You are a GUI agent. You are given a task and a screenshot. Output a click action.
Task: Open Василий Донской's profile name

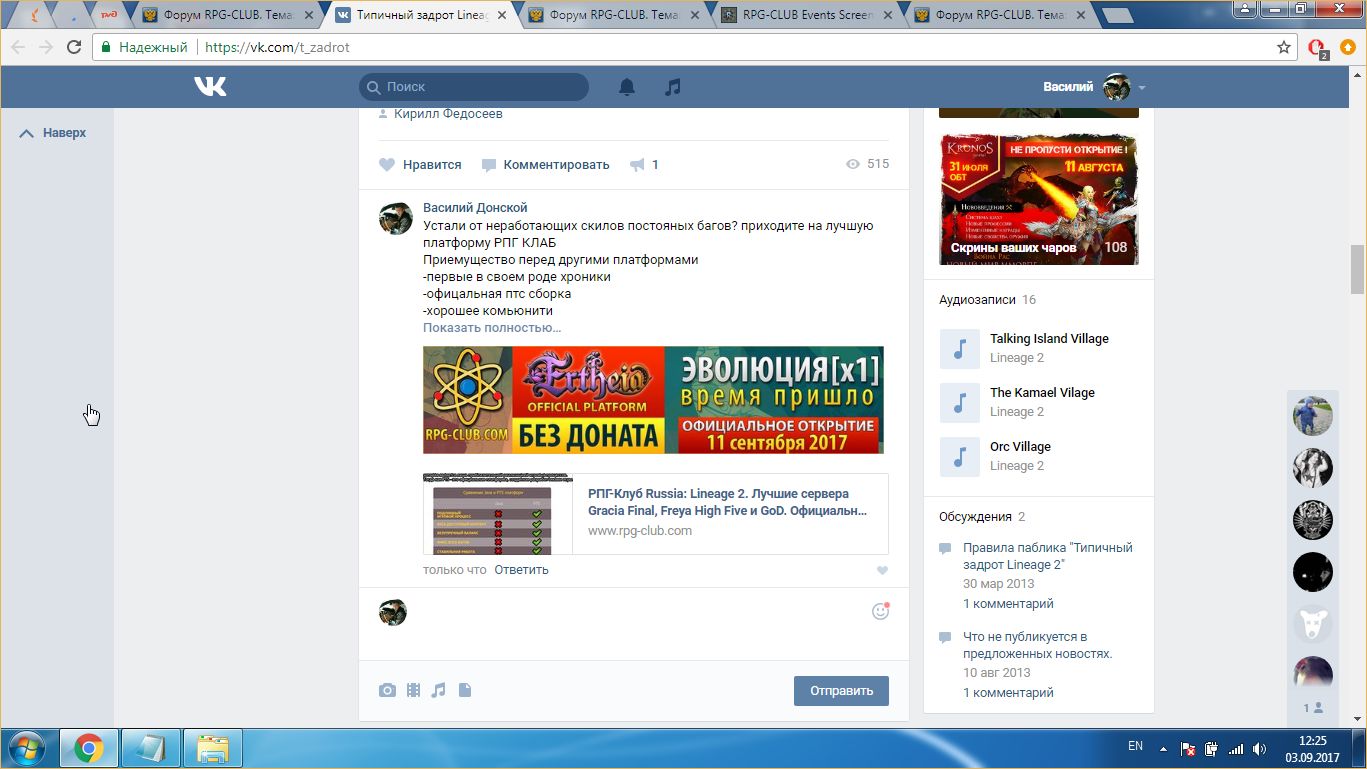pos(475,208)
